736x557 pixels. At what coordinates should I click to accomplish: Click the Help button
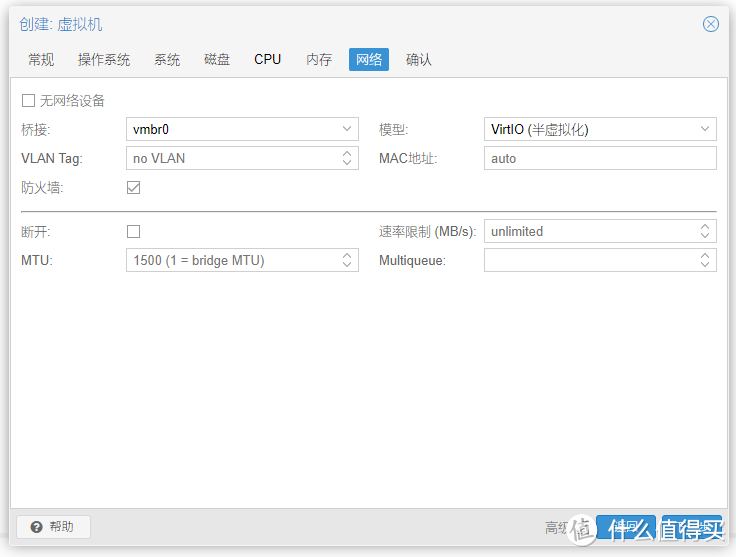click(53, 527)
